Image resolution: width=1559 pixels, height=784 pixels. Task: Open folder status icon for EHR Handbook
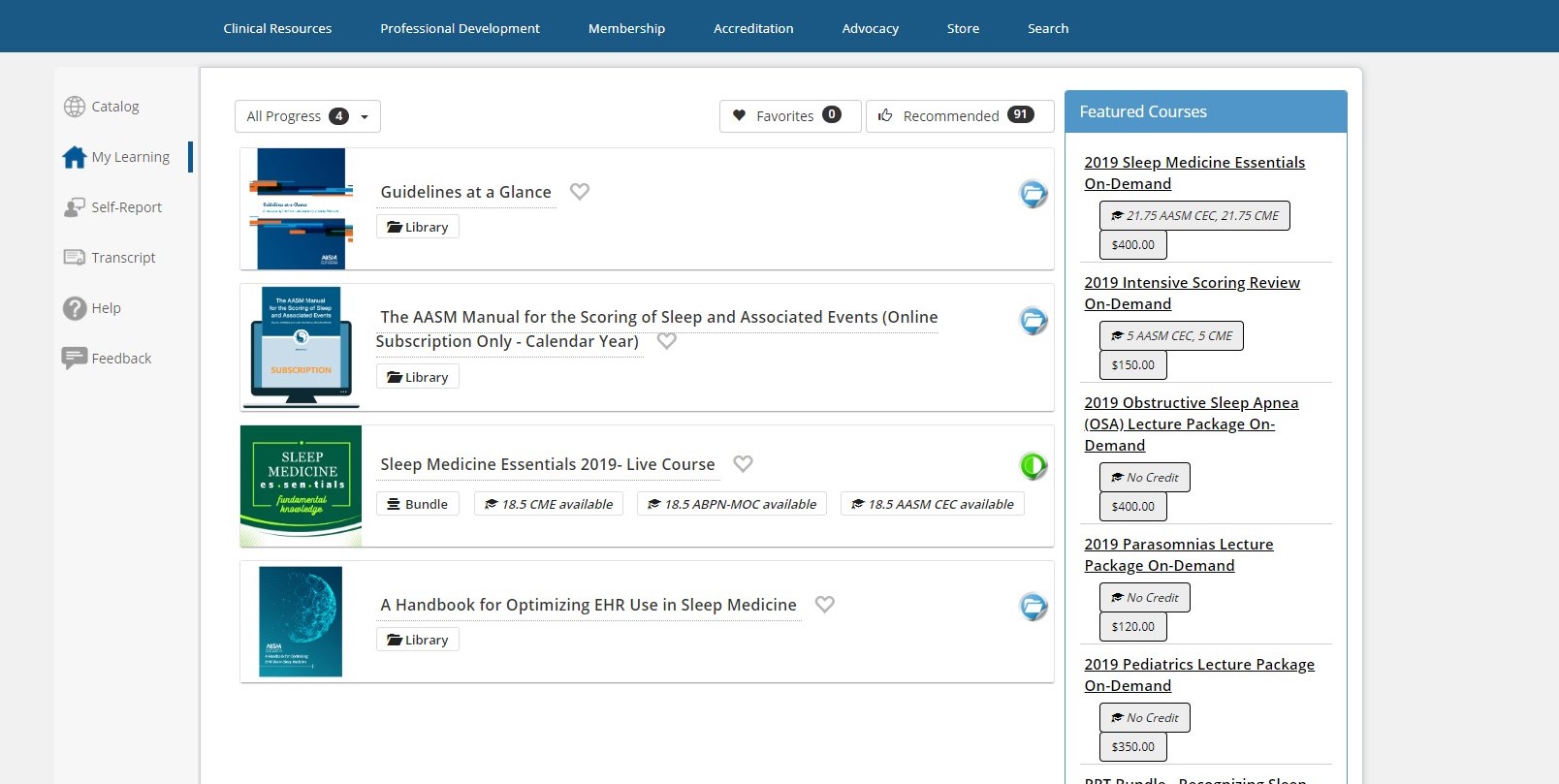1034,607
